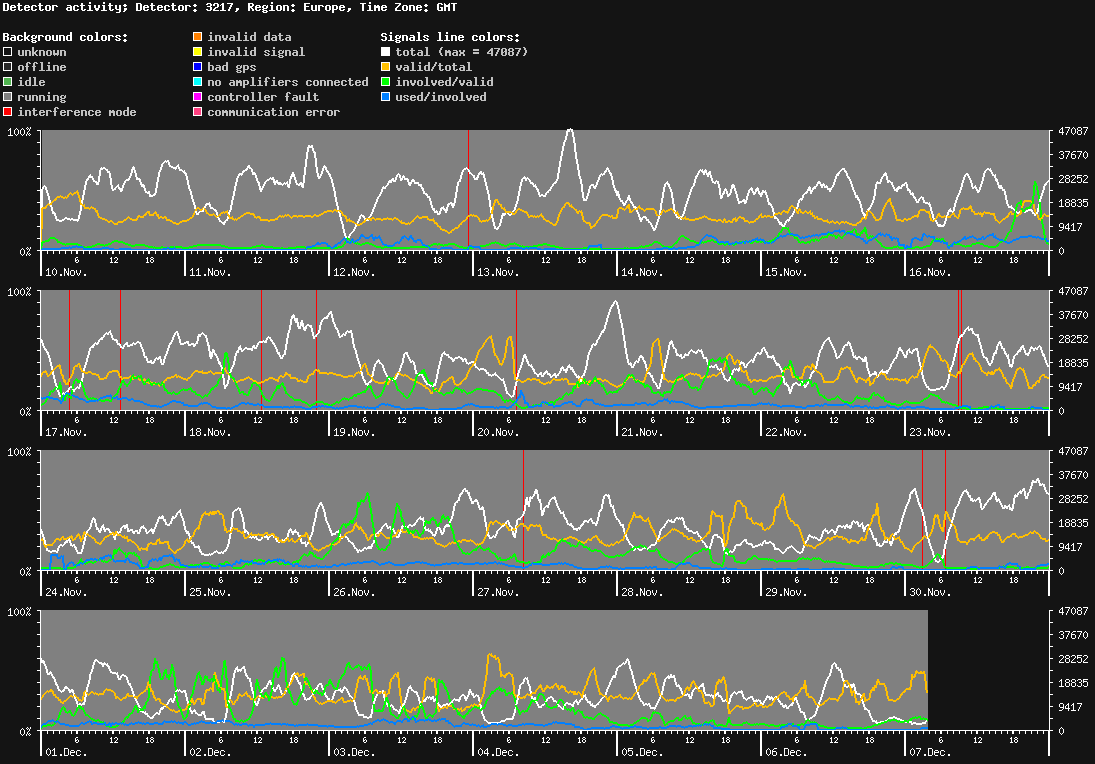1095x764 pixels.
Task: Click the green idle legend swatch
Action: (x=8, y=82)
